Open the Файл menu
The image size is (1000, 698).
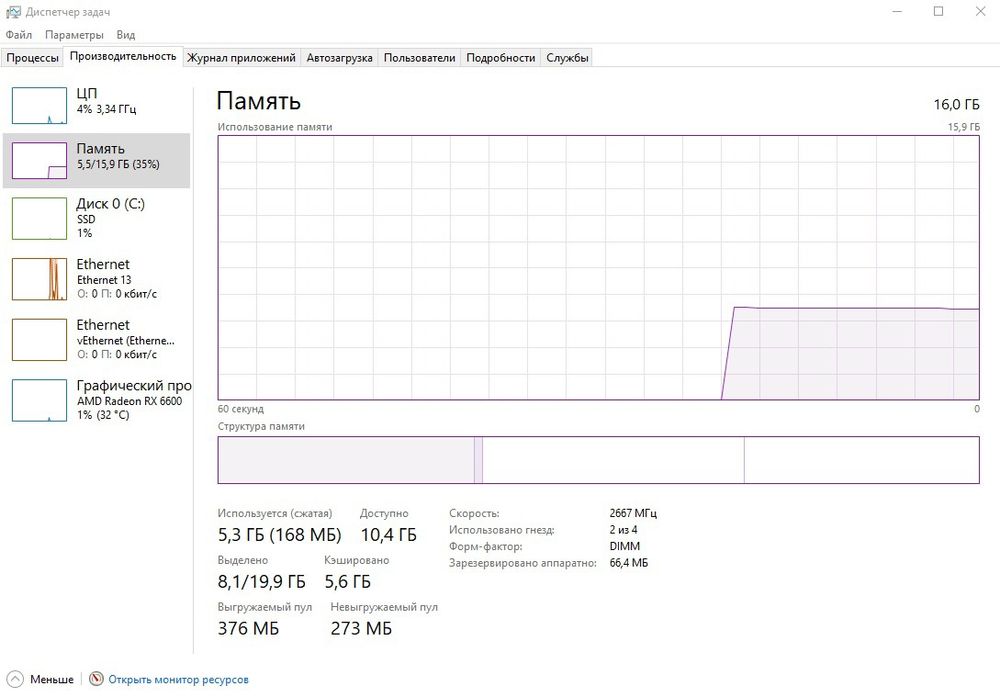[x=18, y=34]
